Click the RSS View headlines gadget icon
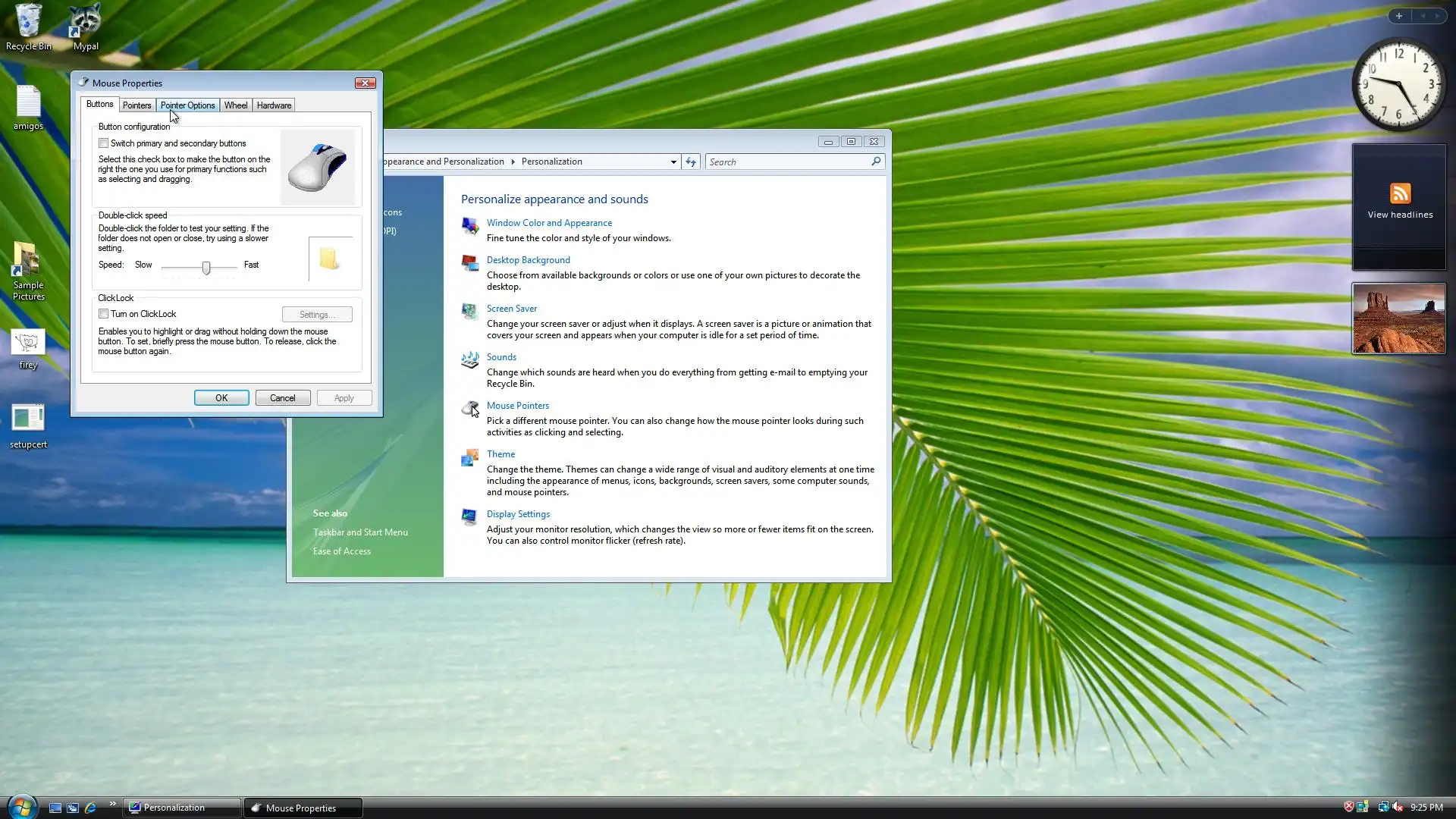The image size is (1456, 819). 1400,193
